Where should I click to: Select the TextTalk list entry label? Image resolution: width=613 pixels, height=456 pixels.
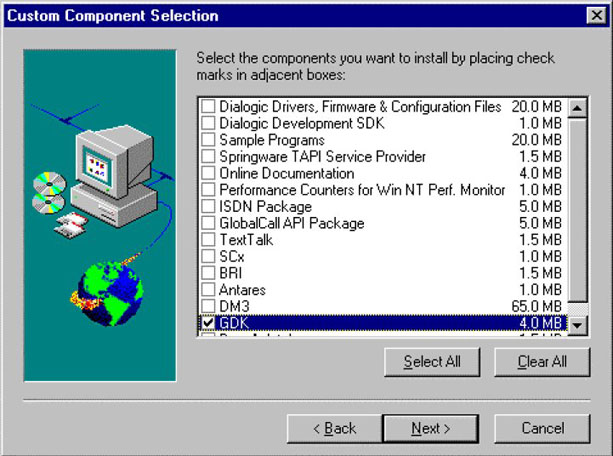point(246,240)
